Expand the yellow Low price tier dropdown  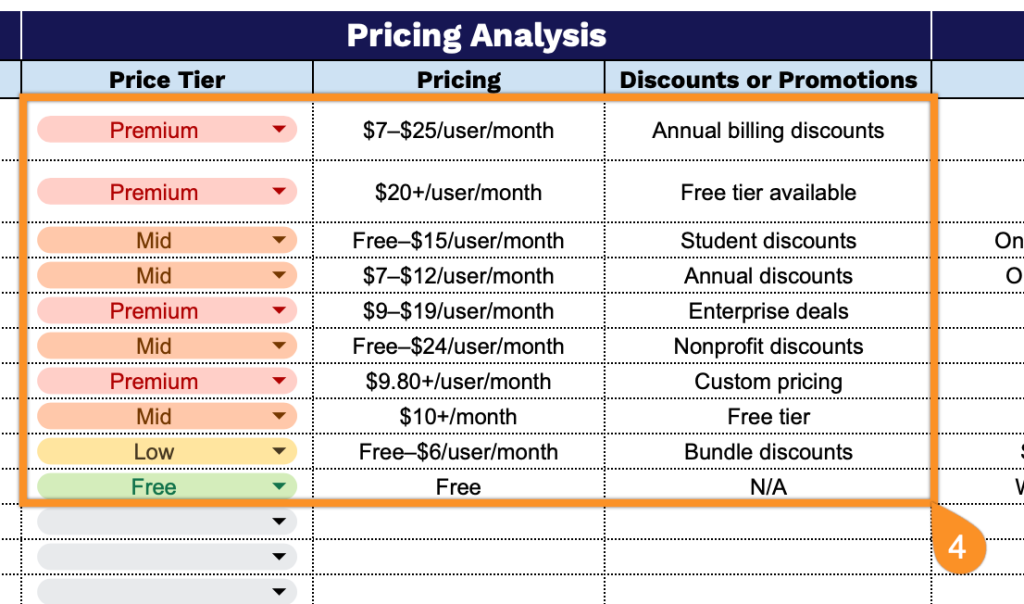(x=279, y=452)
